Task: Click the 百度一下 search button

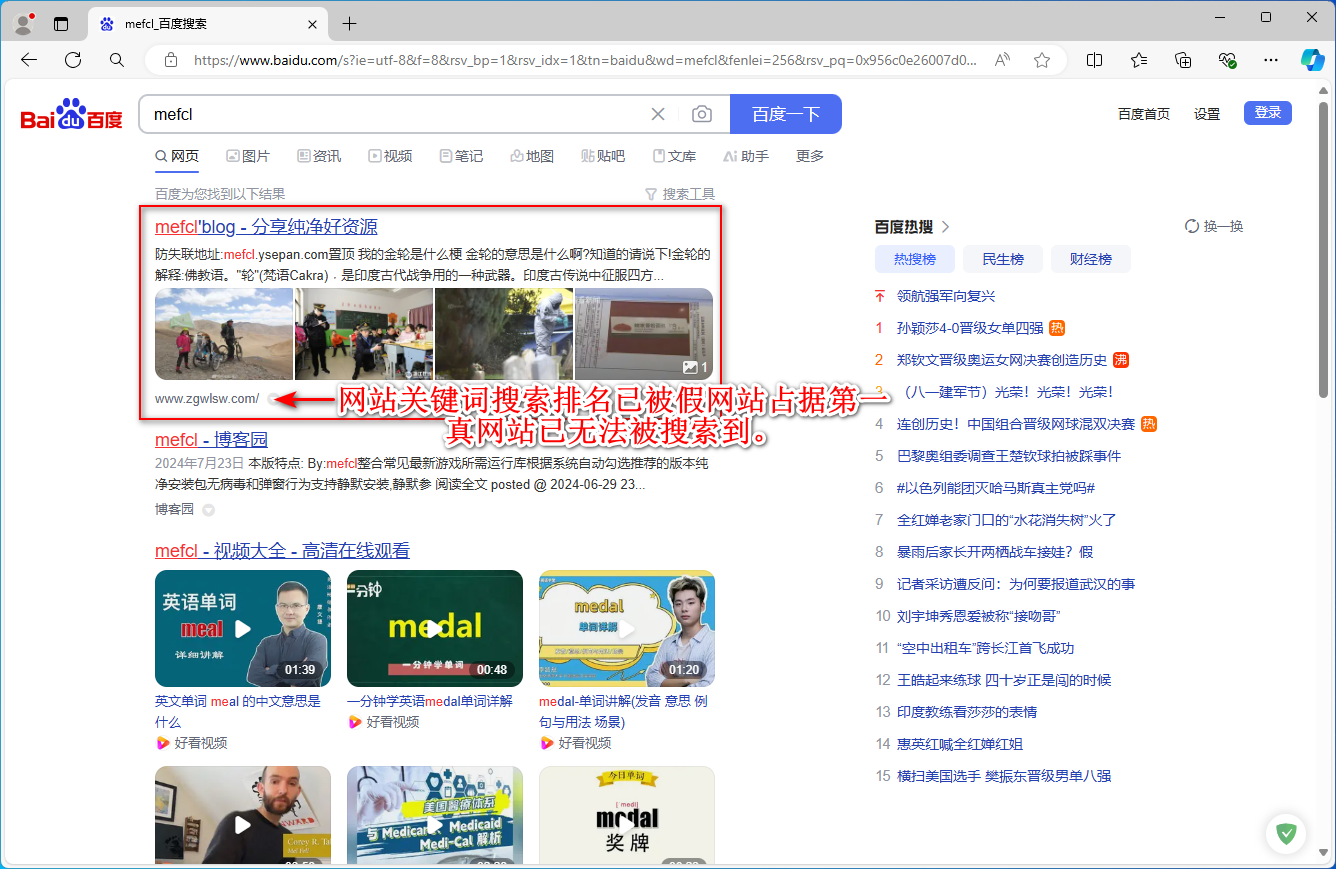Action: point(786,114)
